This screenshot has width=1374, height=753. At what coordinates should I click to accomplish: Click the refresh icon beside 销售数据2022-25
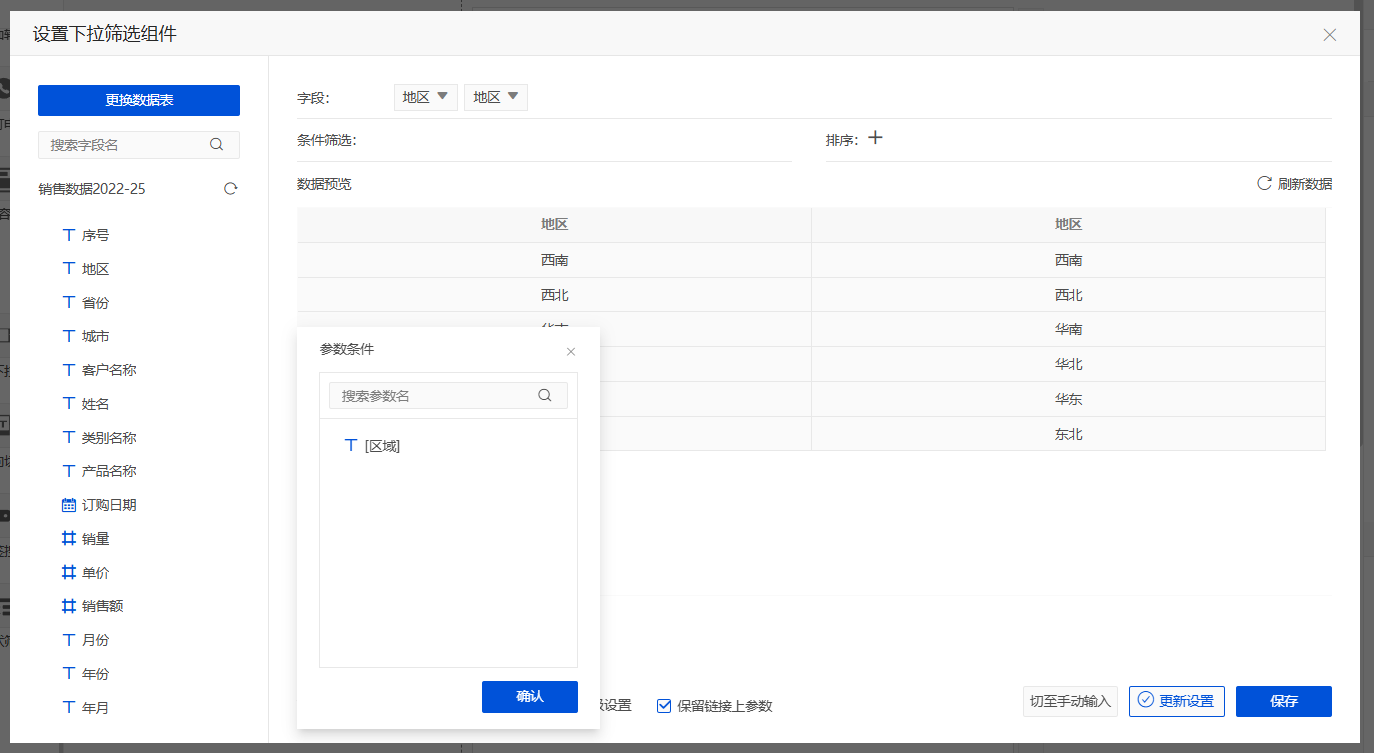pyautogui.click(x=231, y=189)
